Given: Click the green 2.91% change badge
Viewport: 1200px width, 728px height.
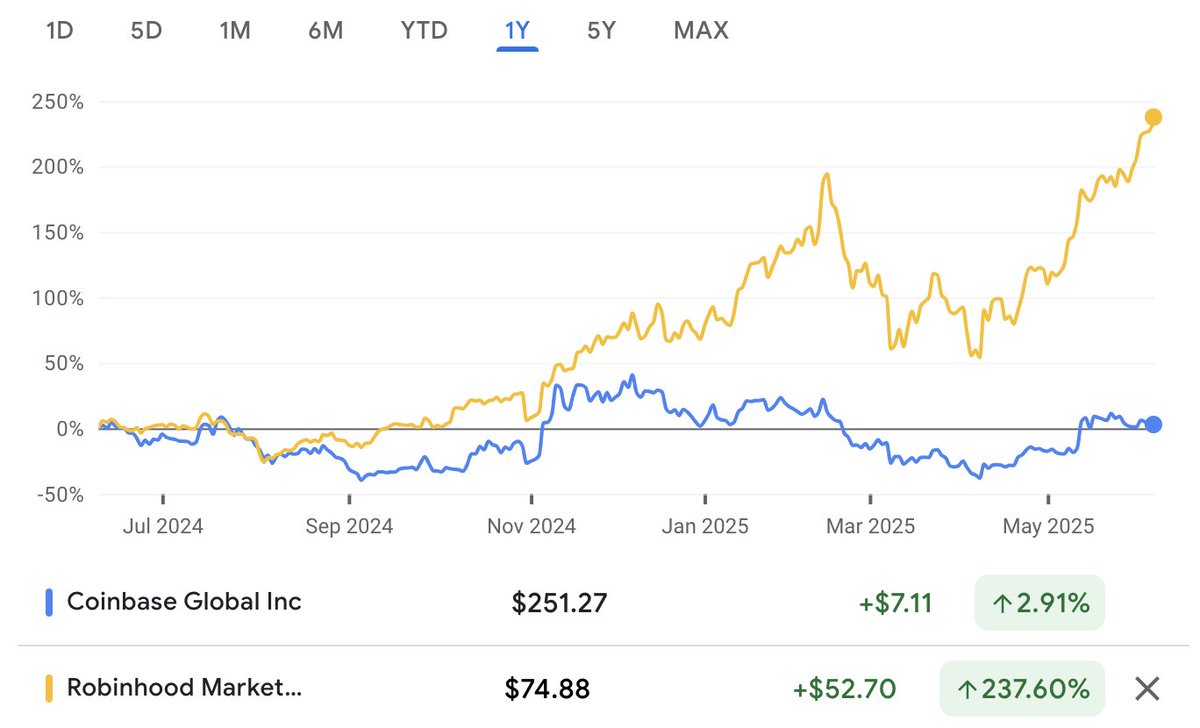Looking at the screenshot, I should tap(1039, 603).
